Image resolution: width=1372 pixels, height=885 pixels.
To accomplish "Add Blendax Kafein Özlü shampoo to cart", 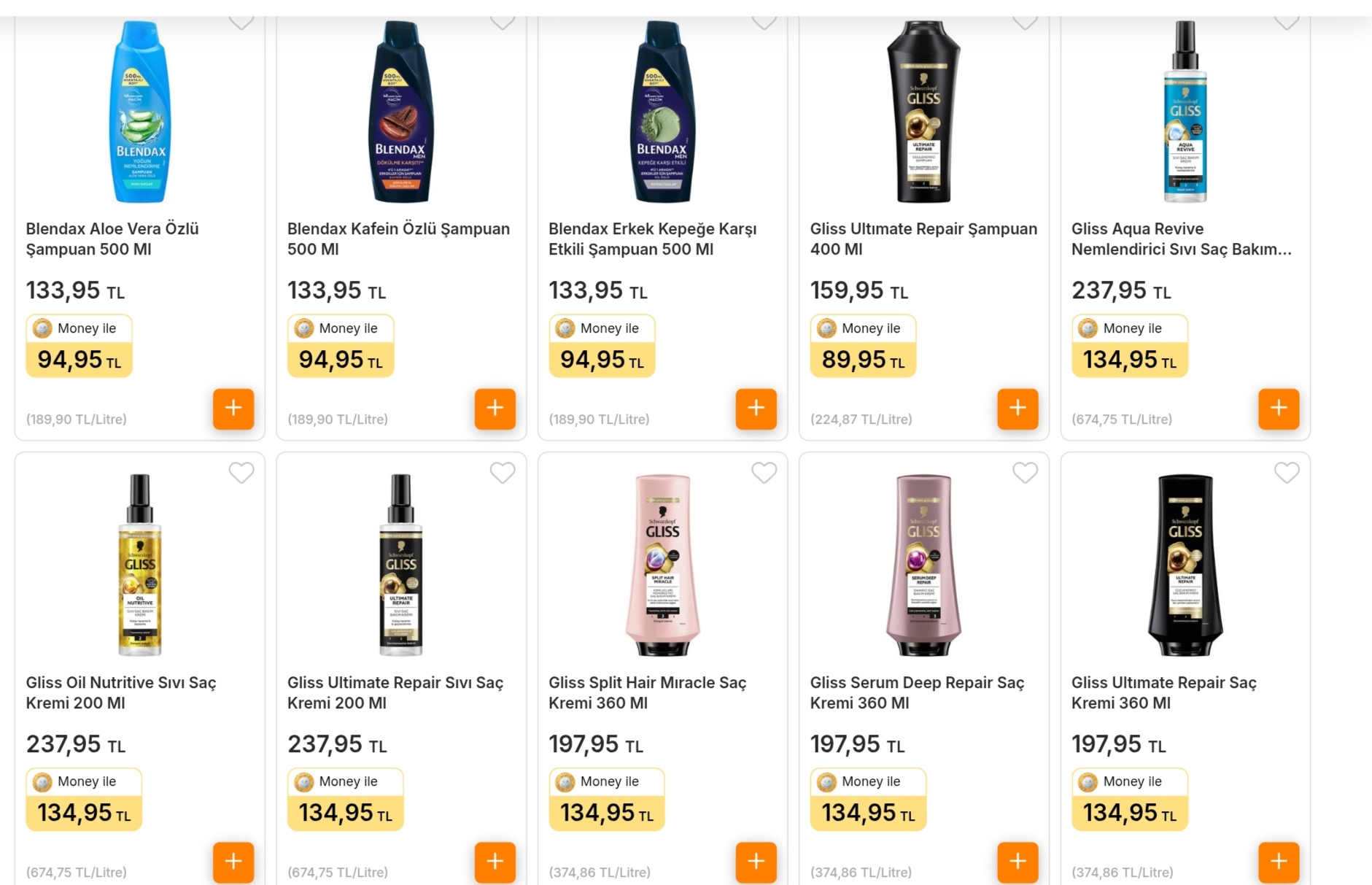I will point(495,409).
